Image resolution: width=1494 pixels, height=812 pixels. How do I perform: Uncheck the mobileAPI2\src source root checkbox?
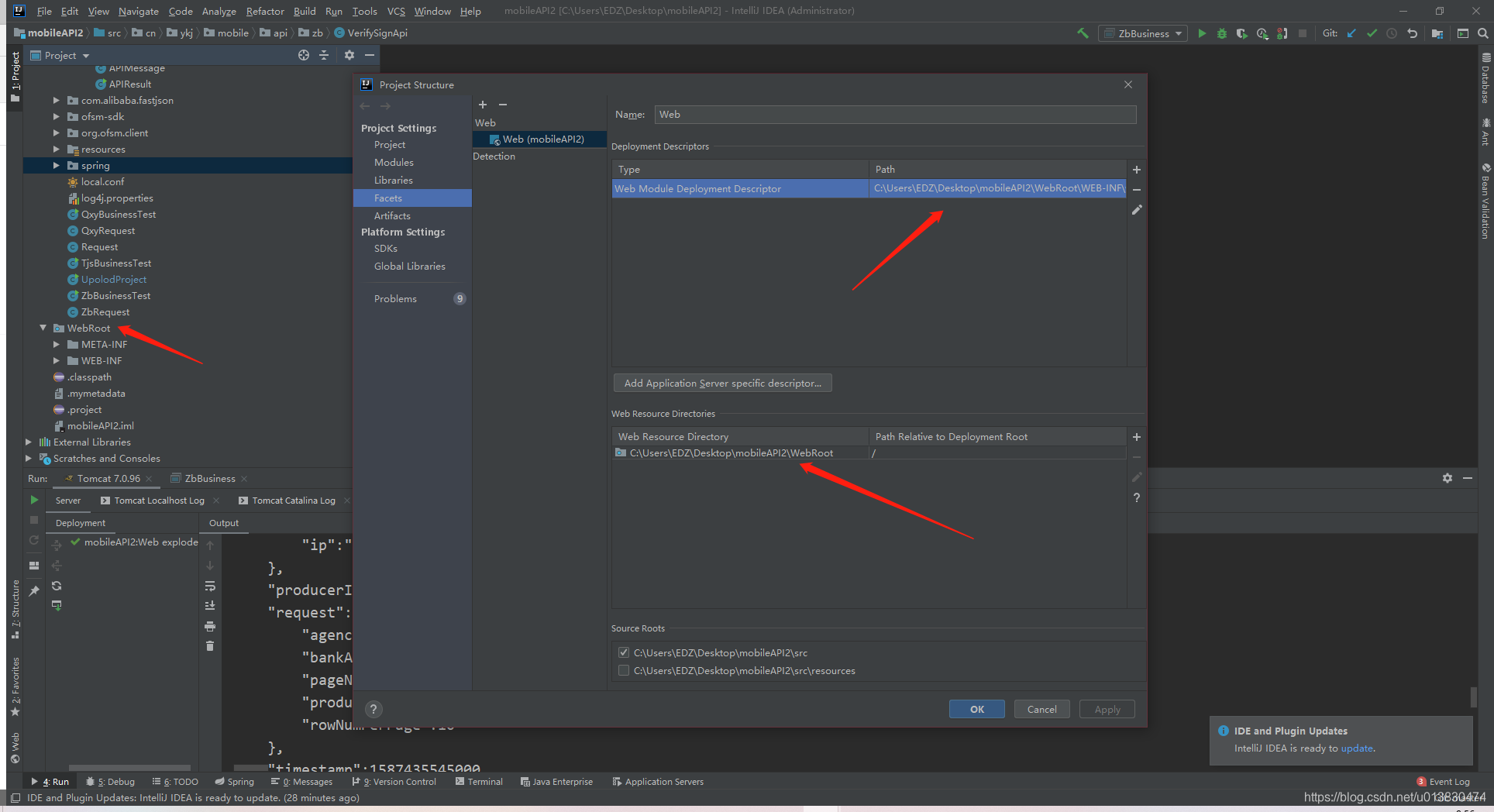(624, 652)
